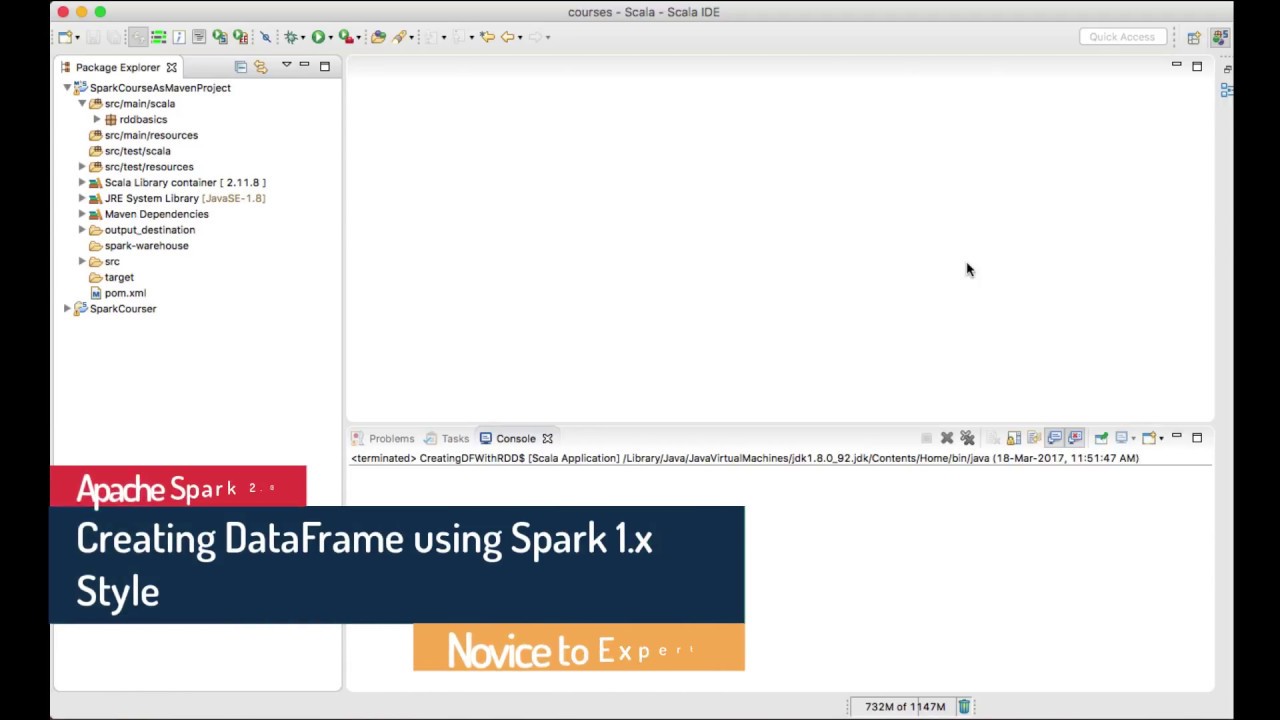Maximize the editor area pane
Viewport: 1280px width, 720px height.
click(1197, 66)
